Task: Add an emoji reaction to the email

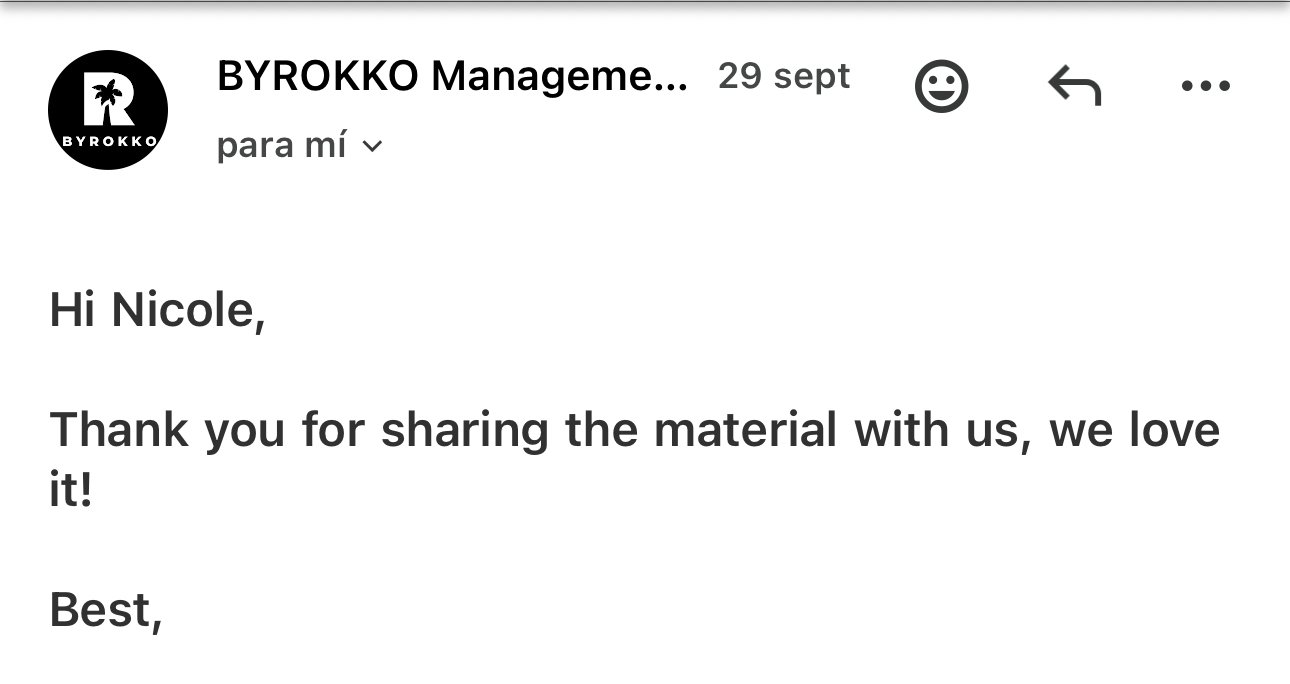Action: click(941, 87)
